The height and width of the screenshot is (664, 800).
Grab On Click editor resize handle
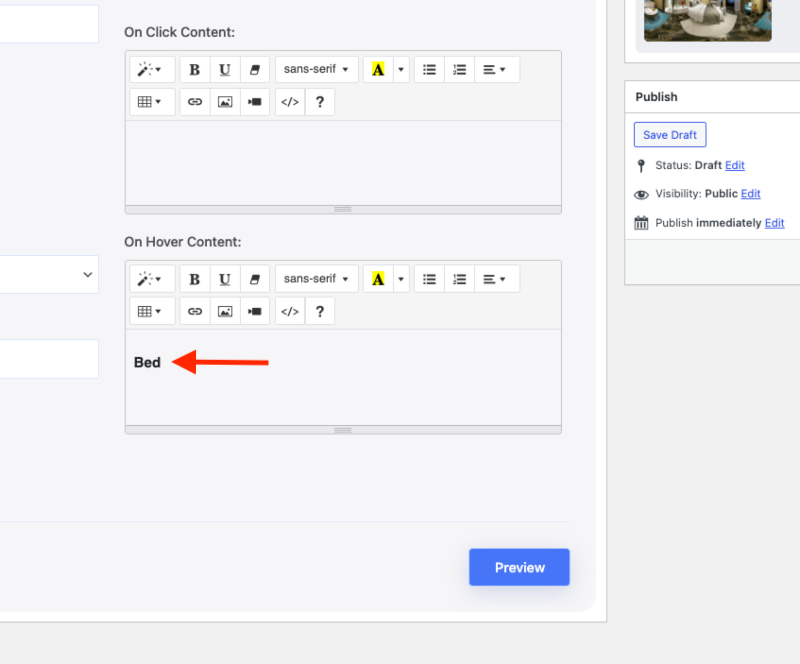pyautogui.click(x=343, y=210)
